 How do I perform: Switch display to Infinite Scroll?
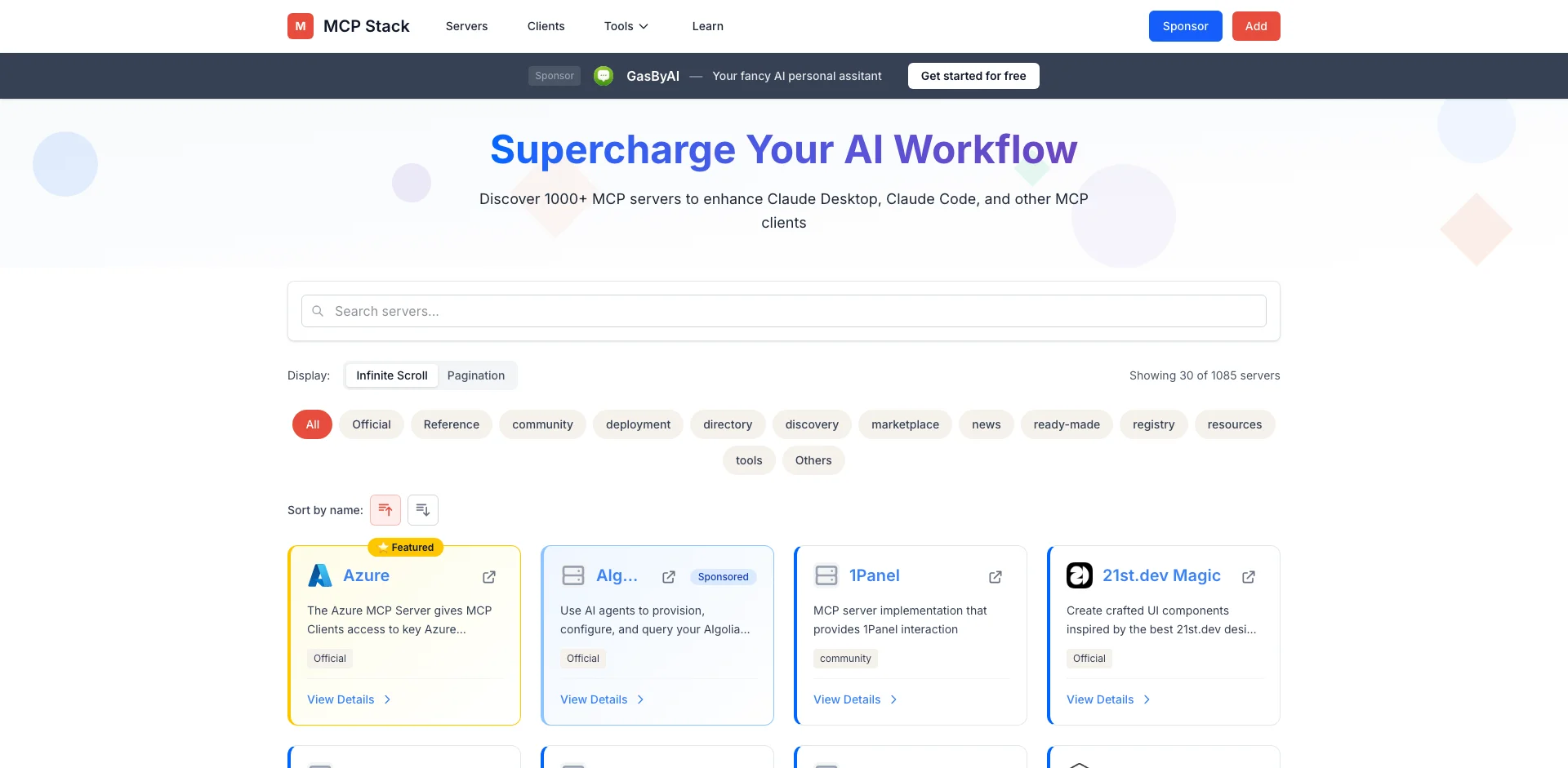[391, 375]
